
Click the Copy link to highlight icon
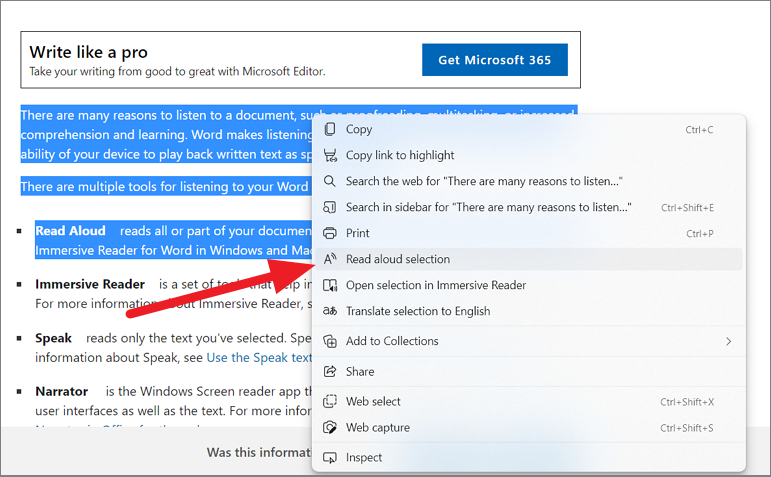coord(330,155)
